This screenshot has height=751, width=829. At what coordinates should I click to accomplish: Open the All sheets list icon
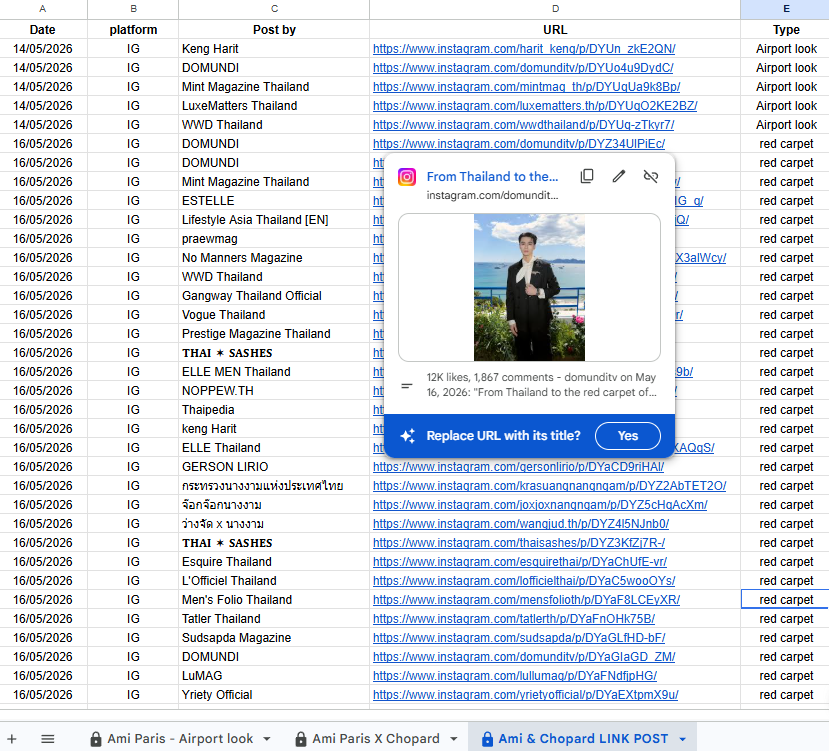(48, 739)
